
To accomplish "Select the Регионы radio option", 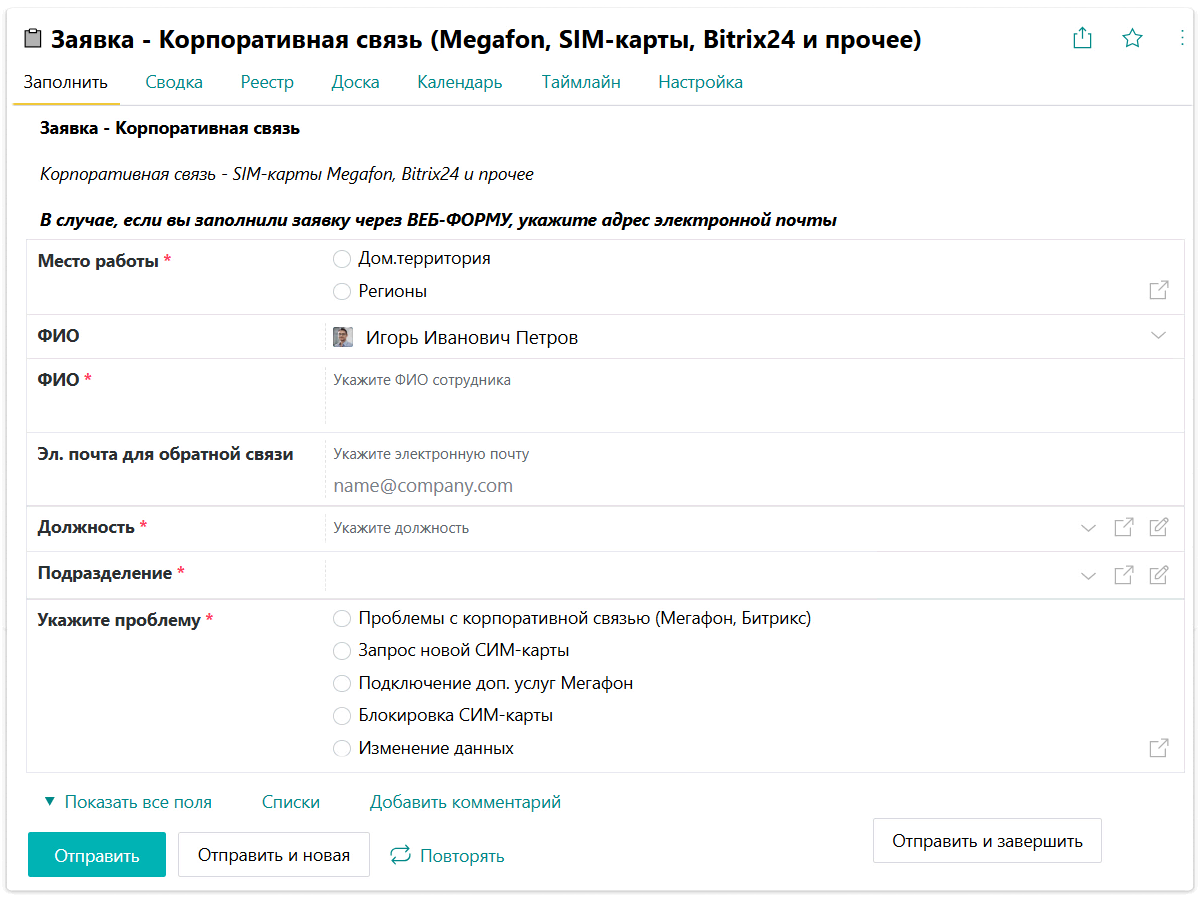I will pyautogui.click(x=342, y=292).
